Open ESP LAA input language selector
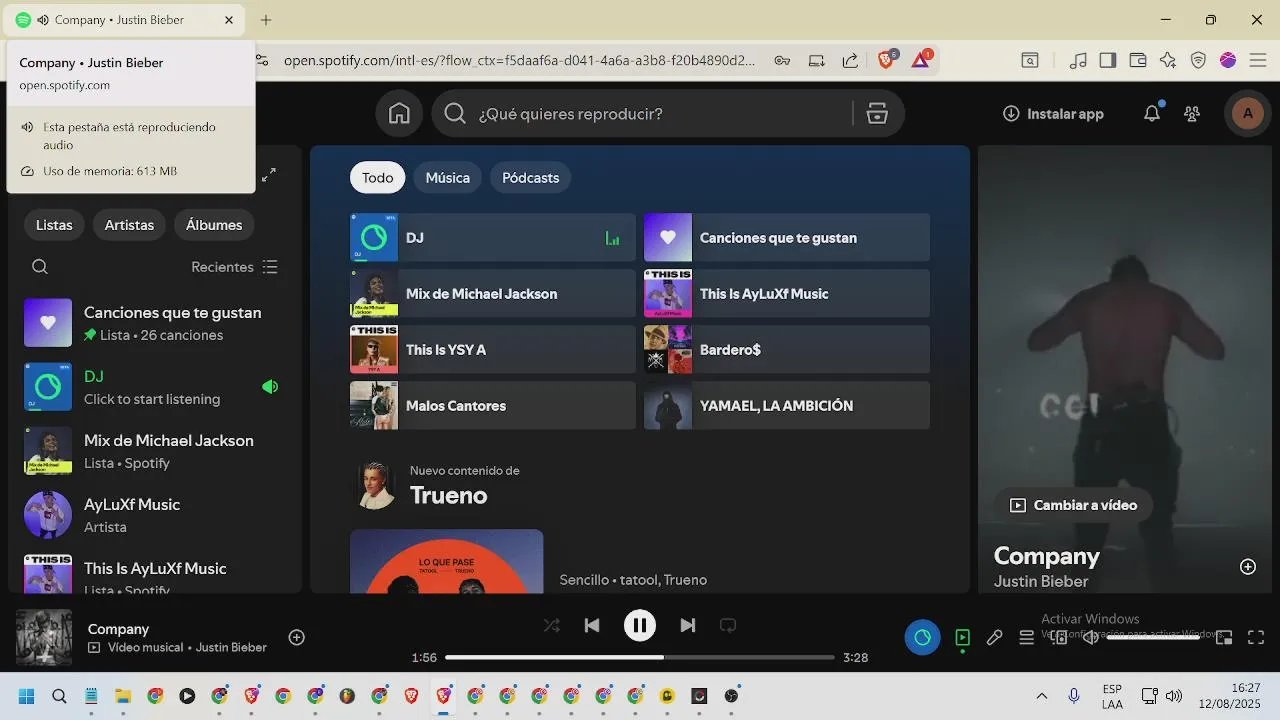The width and height of the screenshot is (1280, 720). tap(1112, 696)
